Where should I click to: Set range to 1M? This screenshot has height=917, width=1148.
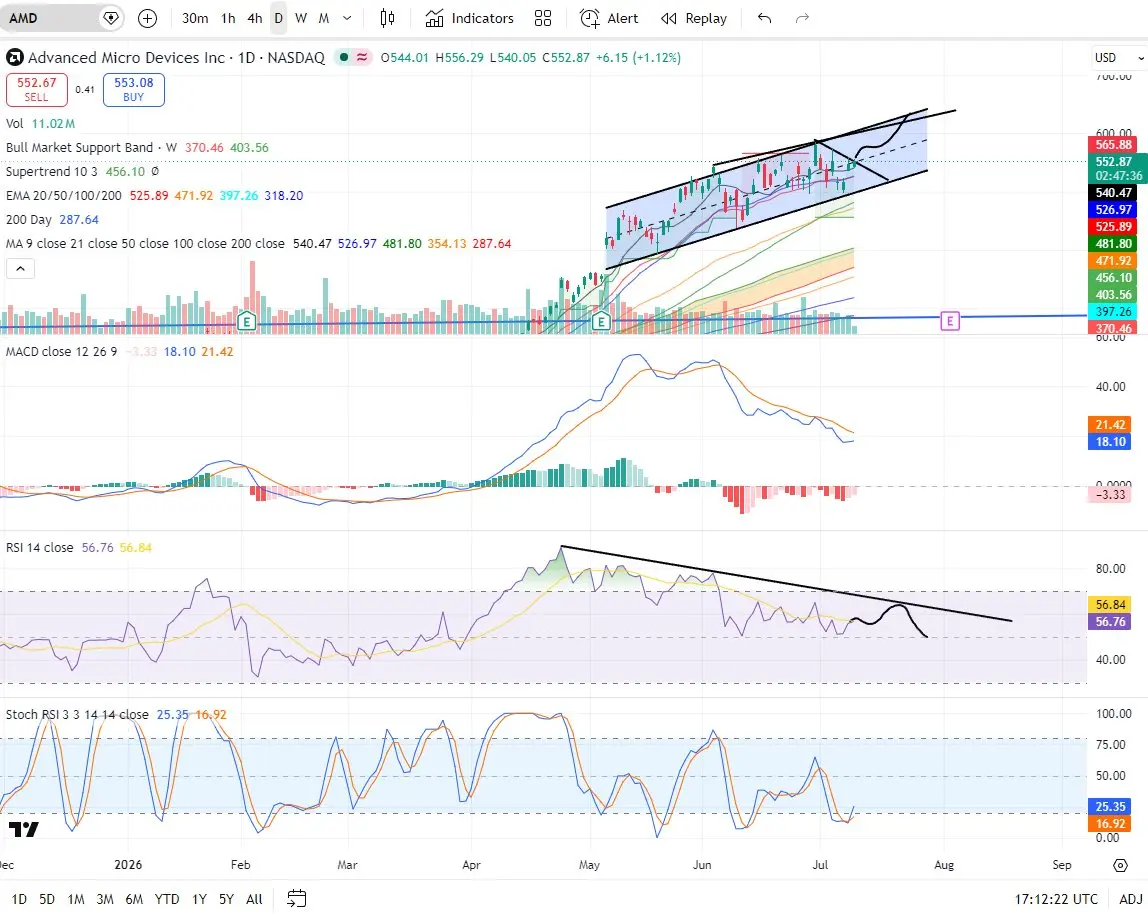point(75,899)
